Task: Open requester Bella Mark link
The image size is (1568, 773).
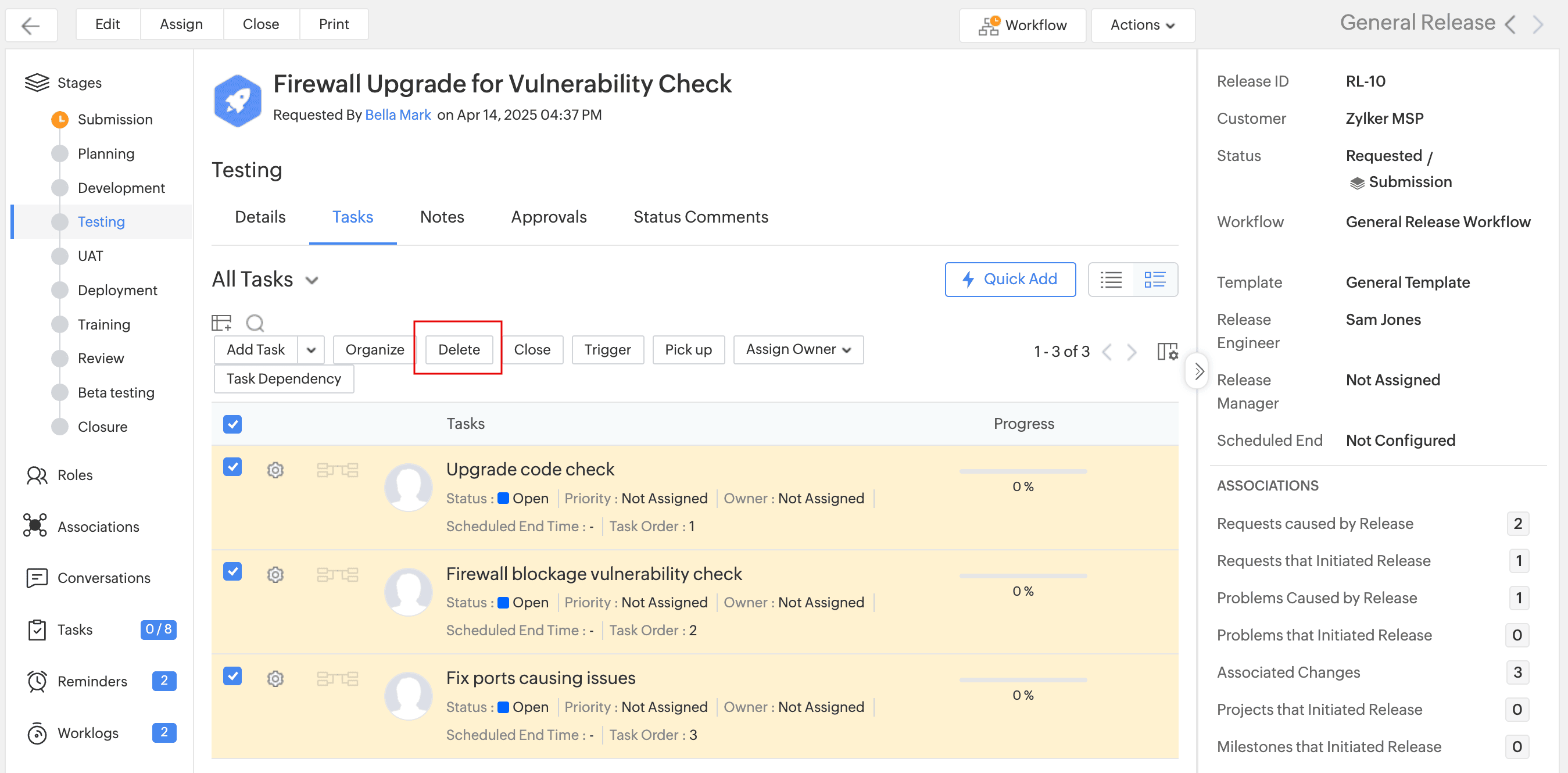Action: pyautogui.click(x=398, y=114)
